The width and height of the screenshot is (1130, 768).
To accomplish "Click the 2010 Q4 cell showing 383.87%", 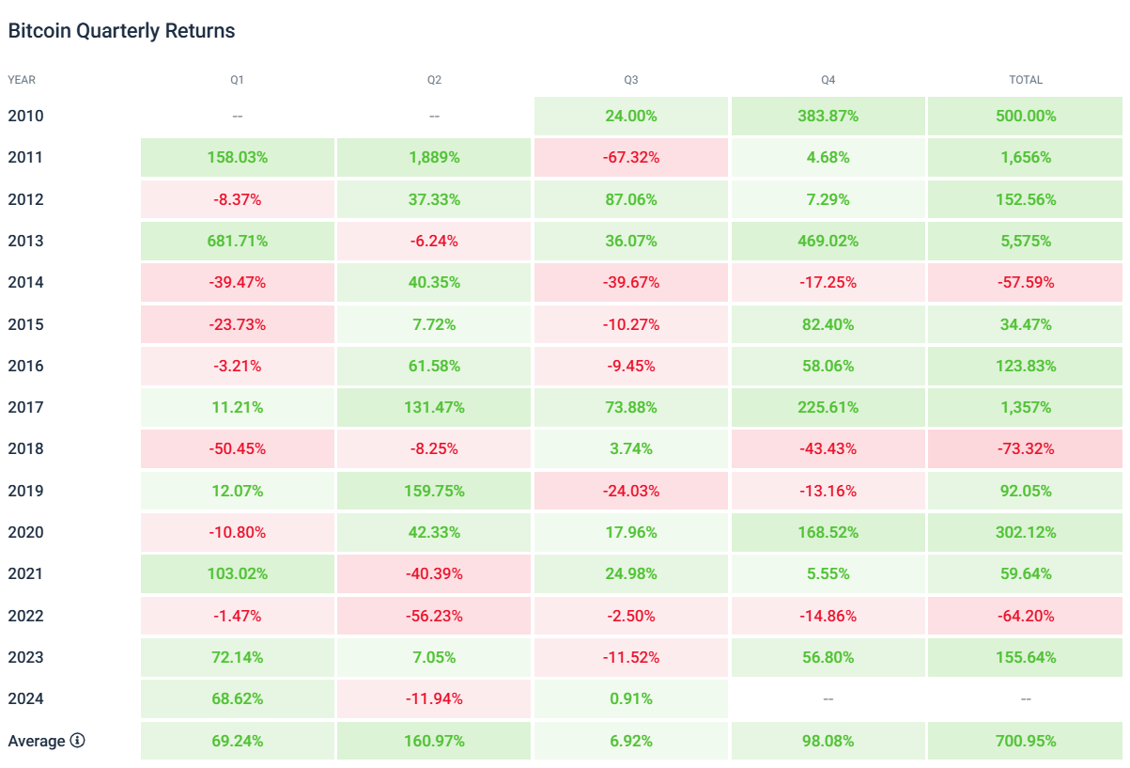I will point(828,116).
